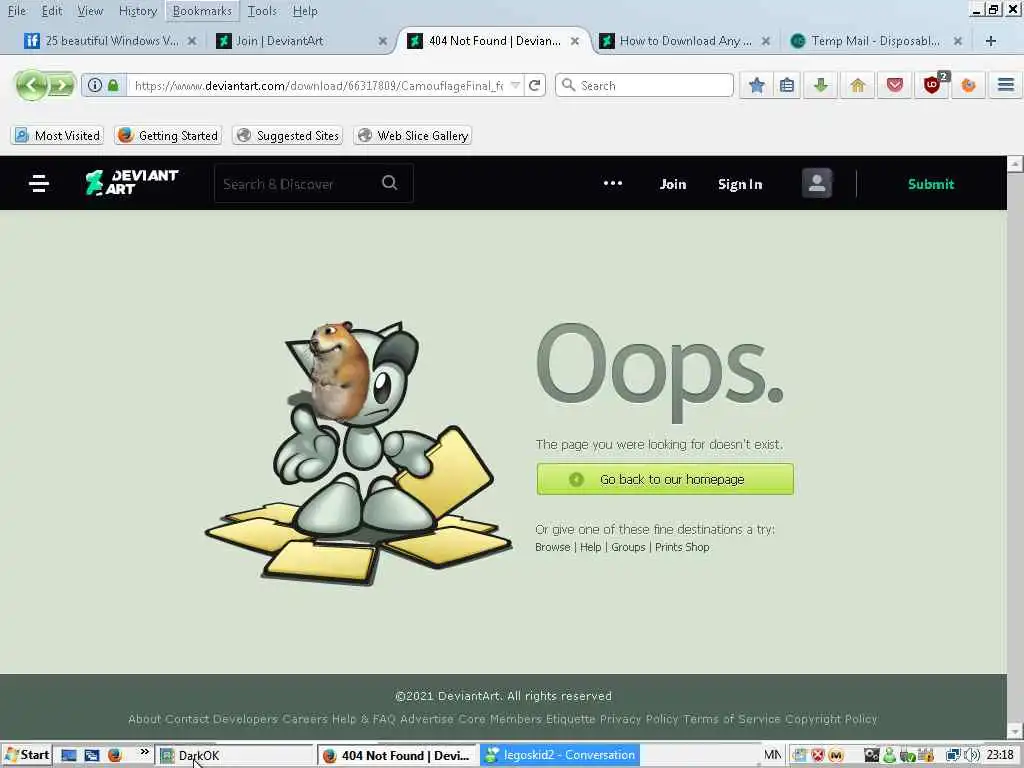The image size is (1024, 768).
Task: Open the Prints Shop link
Action: tap(682, 547)
